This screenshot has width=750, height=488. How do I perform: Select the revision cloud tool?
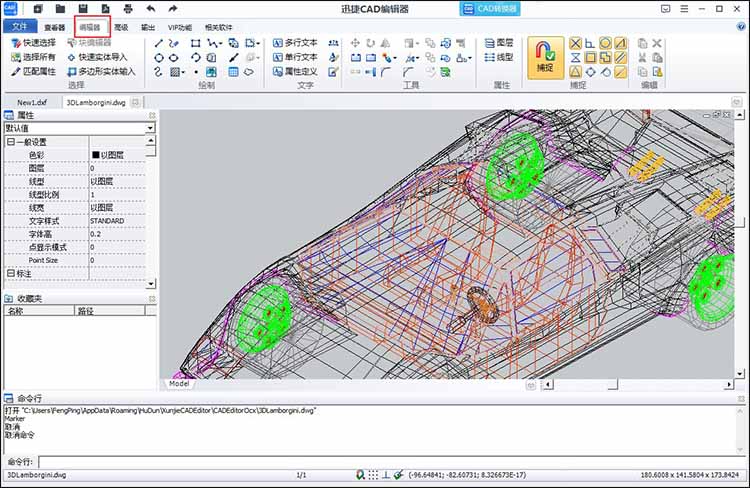[x=249, y=72]
